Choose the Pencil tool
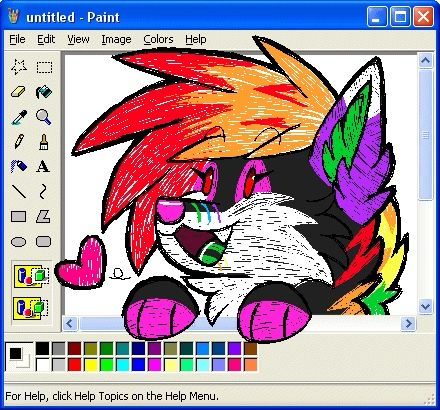This screenshot has width=440, height=410. pyautogui.click(x=19, y=142)
